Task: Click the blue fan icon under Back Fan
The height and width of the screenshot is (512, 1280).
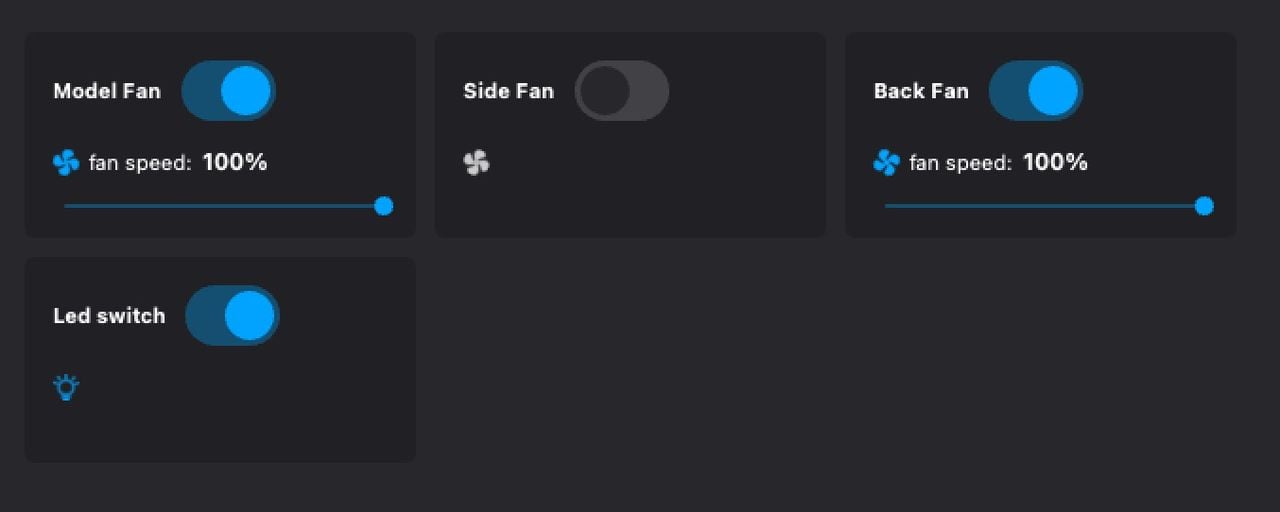Action: (886, 162)
